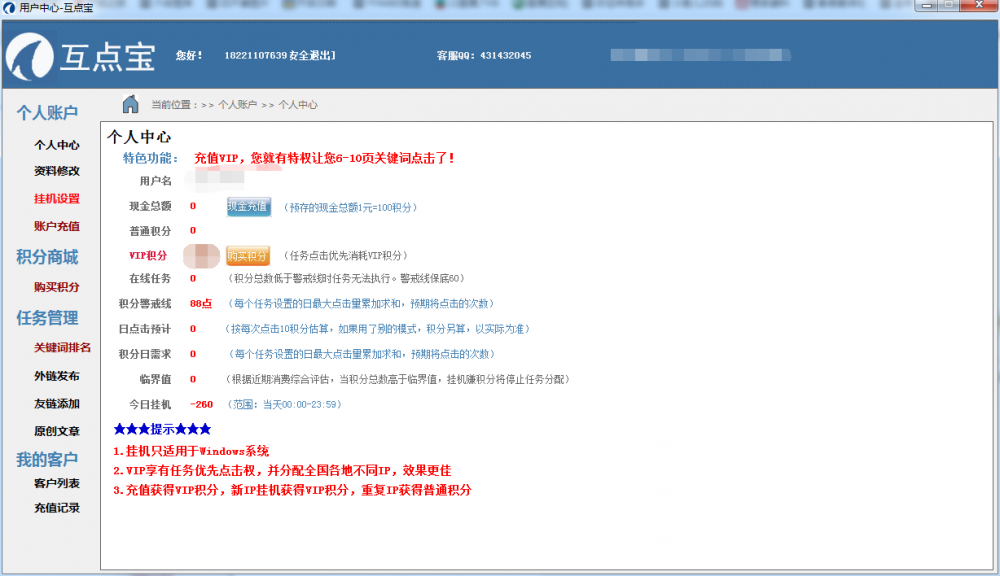Close the 用户中心-互点宝 window
The width and height of the screenshot is (1000, 576).
click(979, 5)
